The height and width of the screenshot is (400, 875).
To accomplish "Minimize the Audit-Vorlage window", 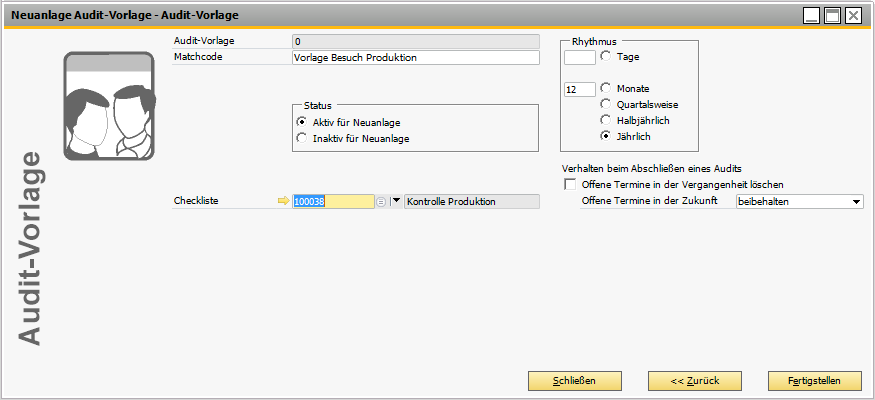I will coord(813,15).
